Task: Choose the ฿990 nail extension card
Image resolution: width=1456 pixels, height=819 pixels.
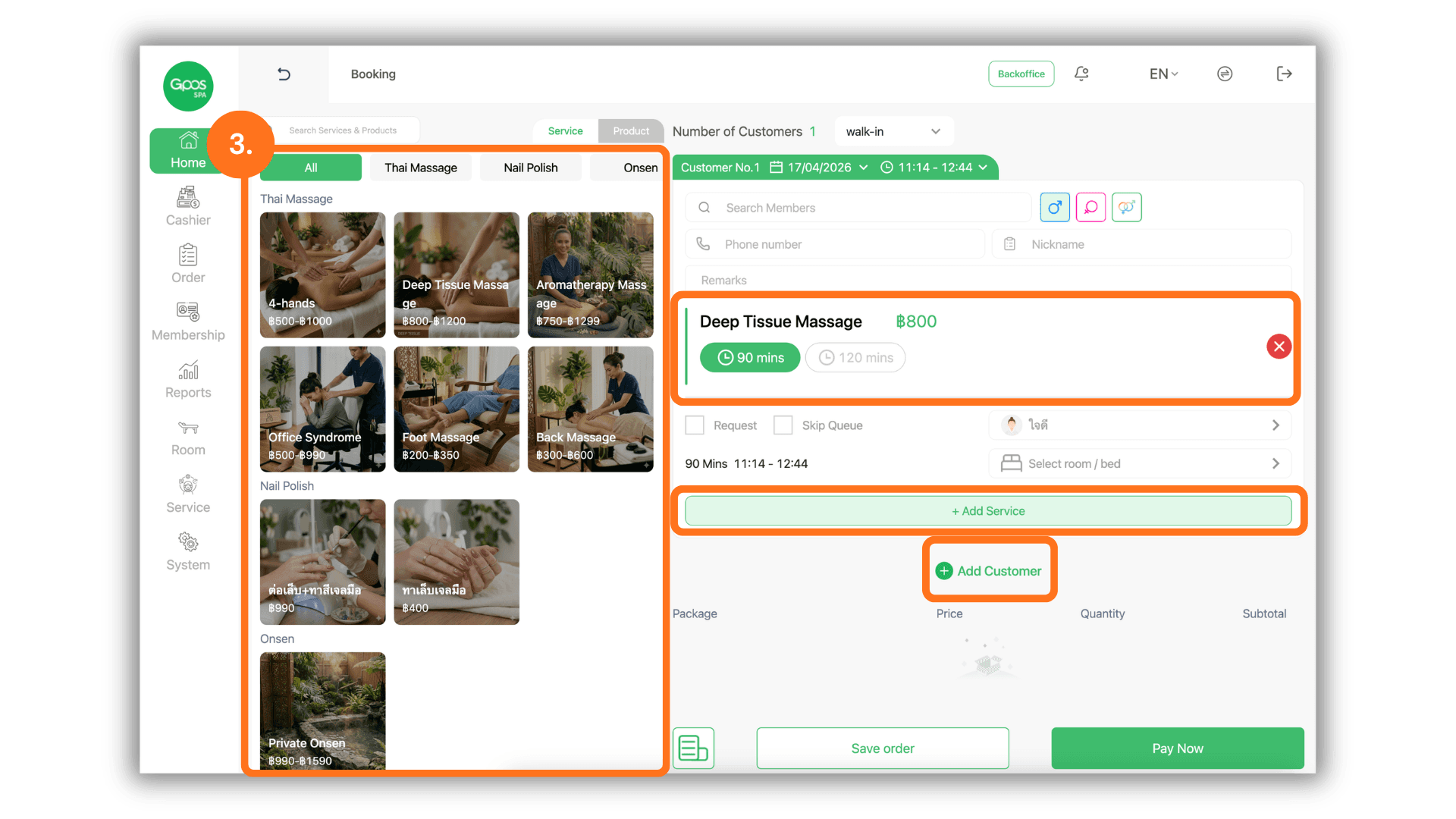Action: (x=322, y=562)
